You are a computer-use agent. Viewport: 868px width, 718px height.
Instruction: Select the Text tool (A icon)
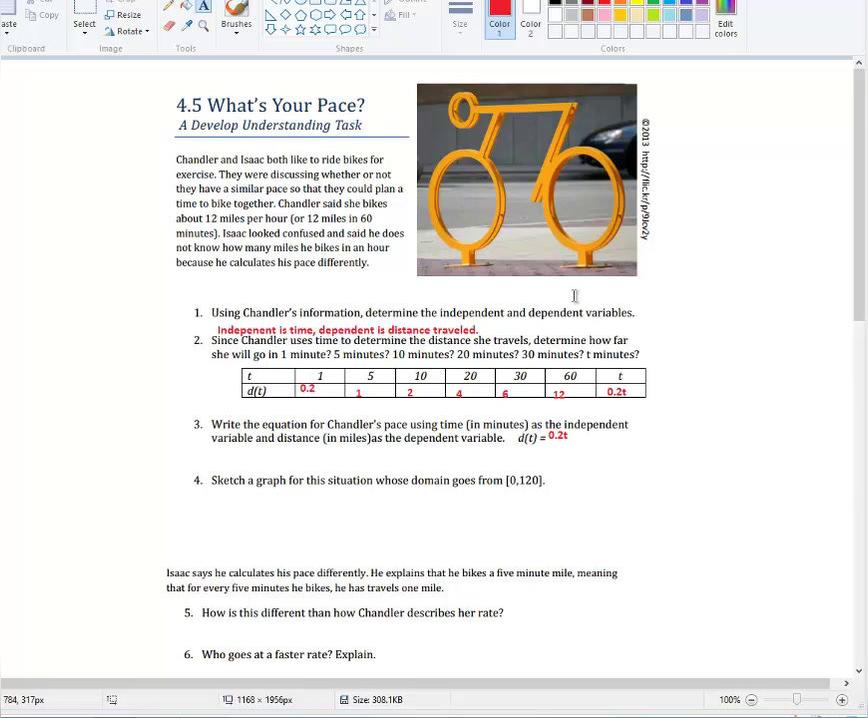pos(204,7)
